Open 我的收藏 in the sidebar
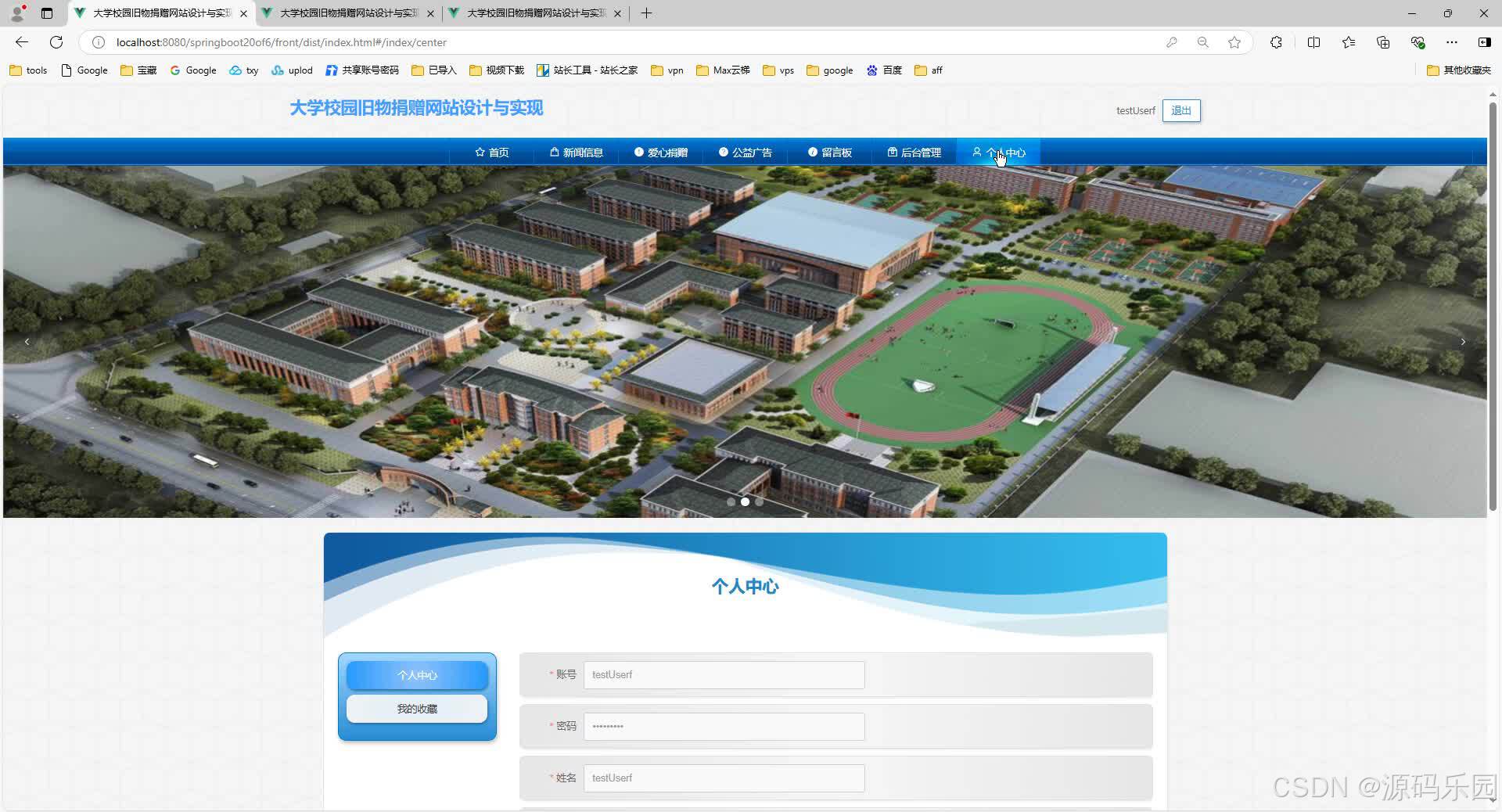This screenshot has height=812, width=1502. point(416,709)
